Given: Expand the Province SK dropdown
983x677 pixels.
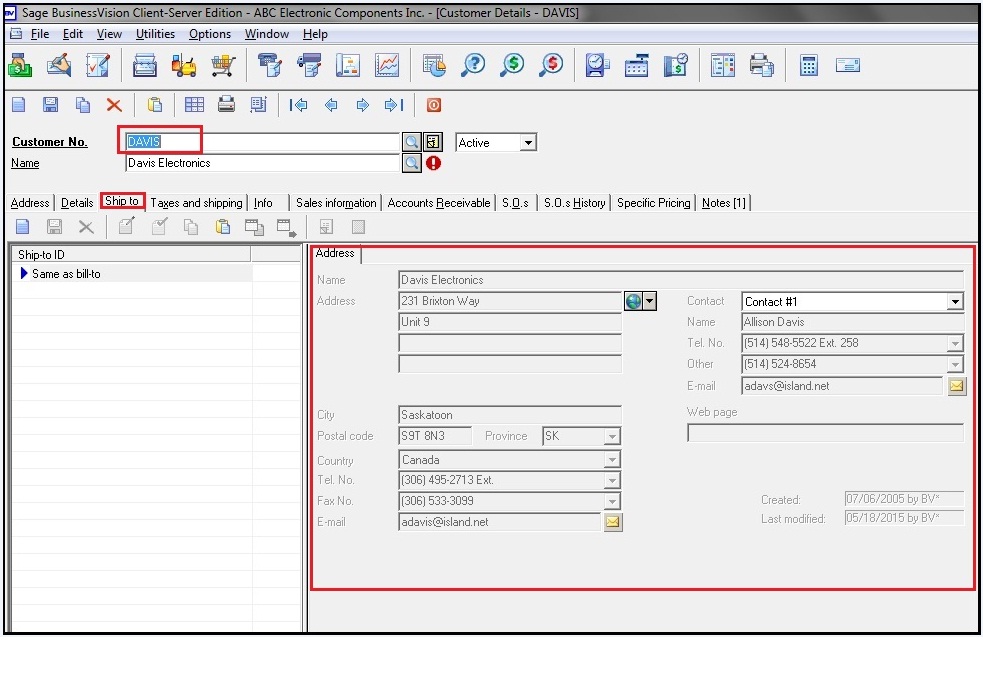Looking at the screenshot, I should 612,436.
